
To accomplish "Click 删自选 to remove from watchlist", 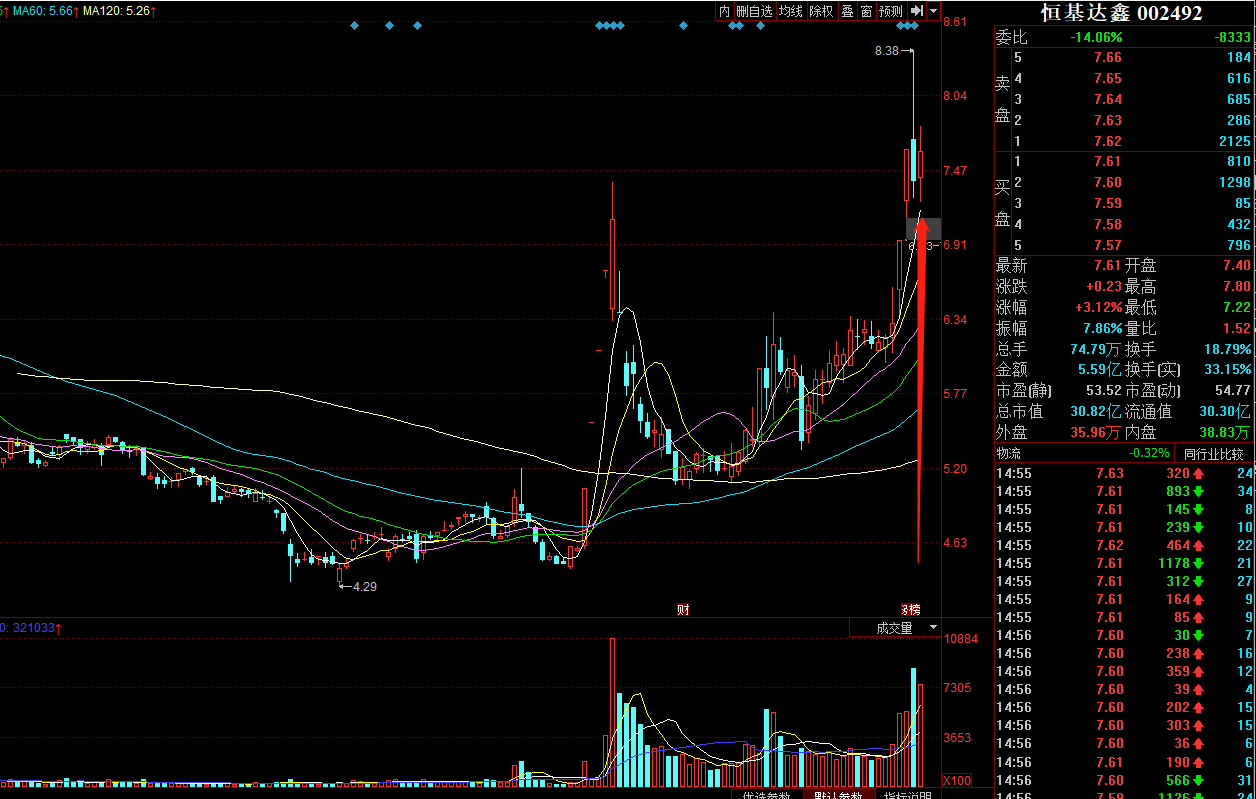I will [754, 11].
